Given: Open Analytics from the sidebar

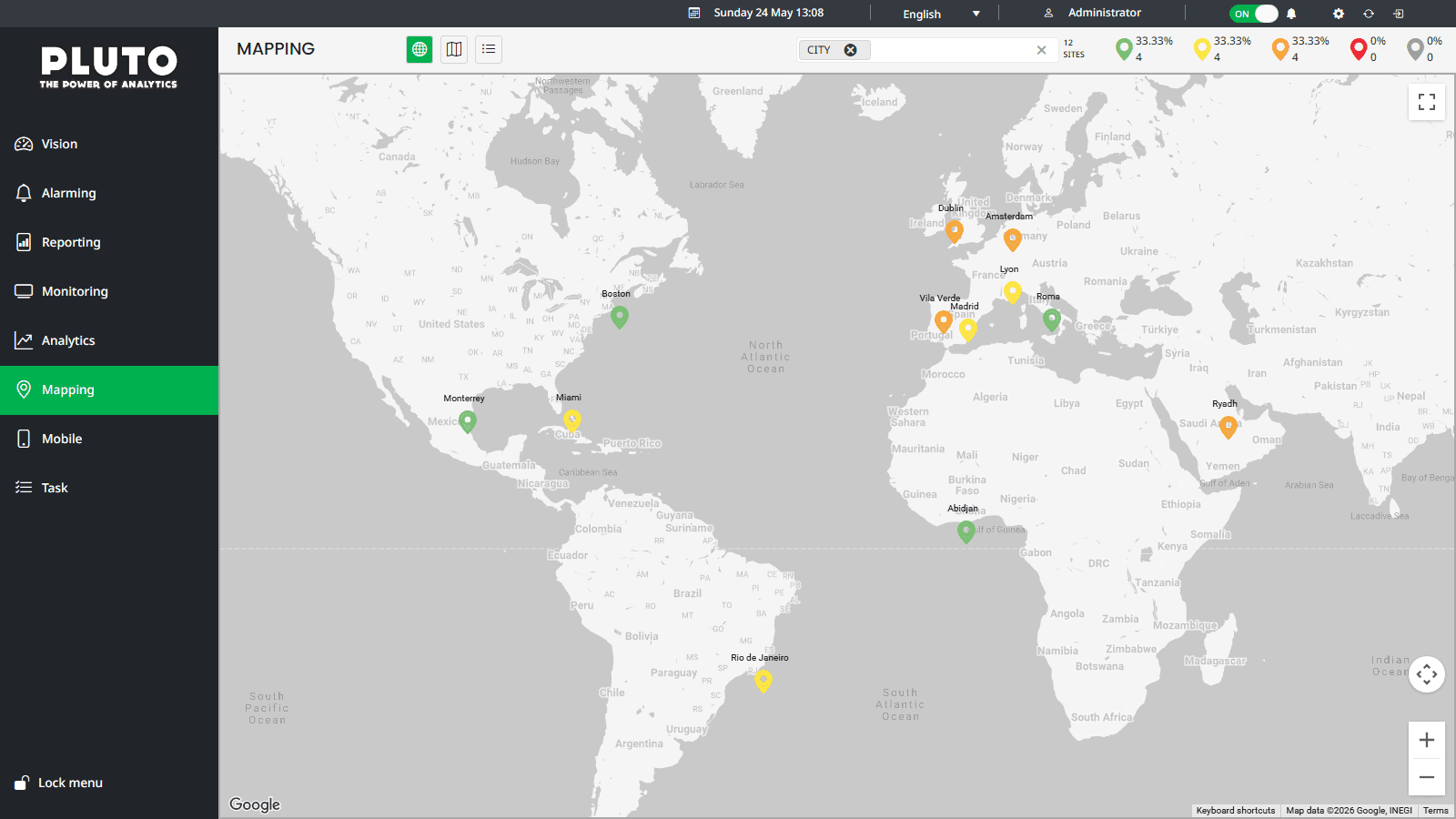Looking at the screenshot, I should (109, 340).
